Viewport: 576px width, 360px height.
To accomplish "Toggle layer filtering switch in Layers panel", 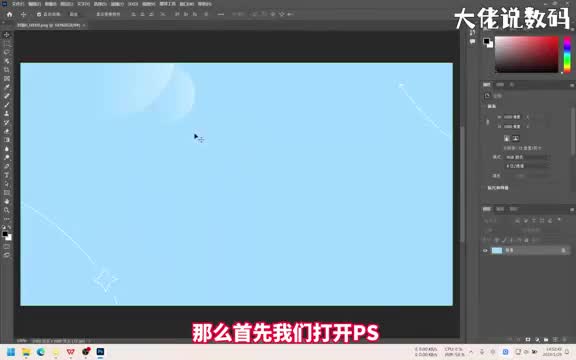I will pos(559,220).
